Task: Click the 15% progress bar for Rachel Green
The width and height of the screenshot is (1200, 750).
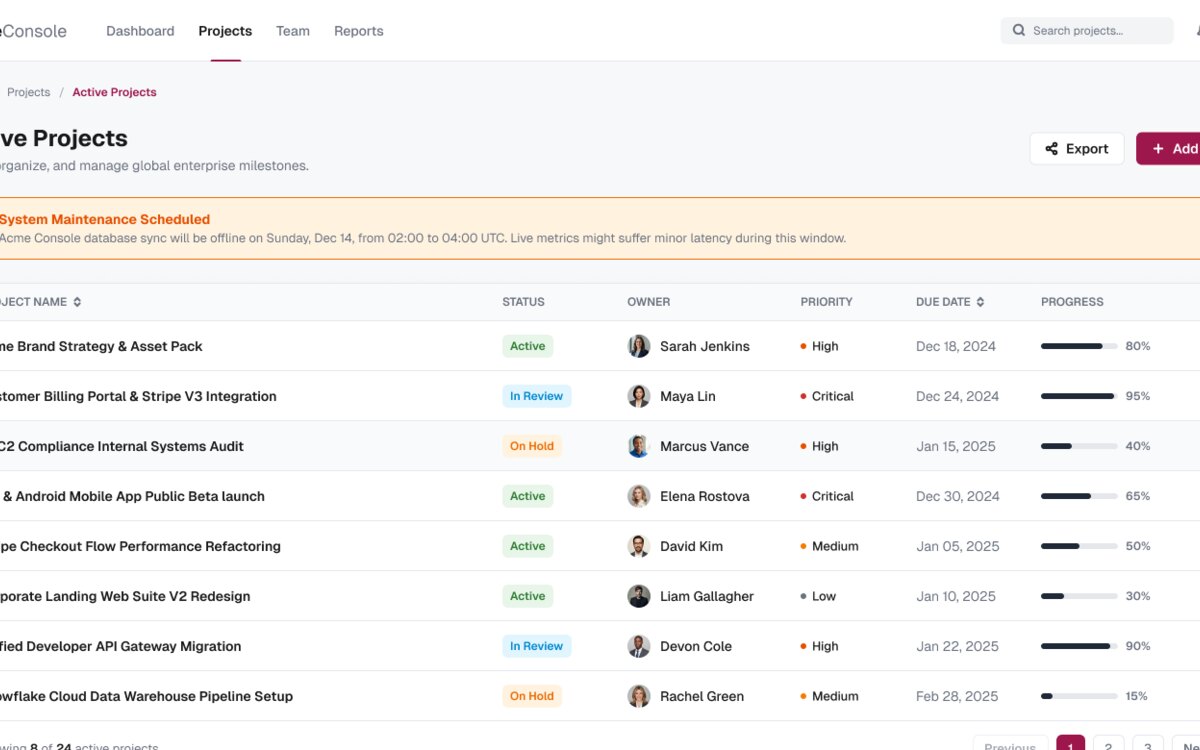Action: pos(1079,696)
